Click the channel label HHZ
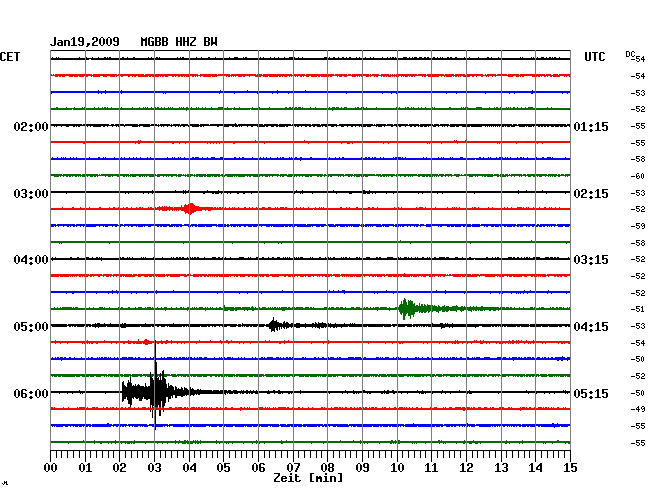Screen dimensions: 650x494 pos(186,42)
